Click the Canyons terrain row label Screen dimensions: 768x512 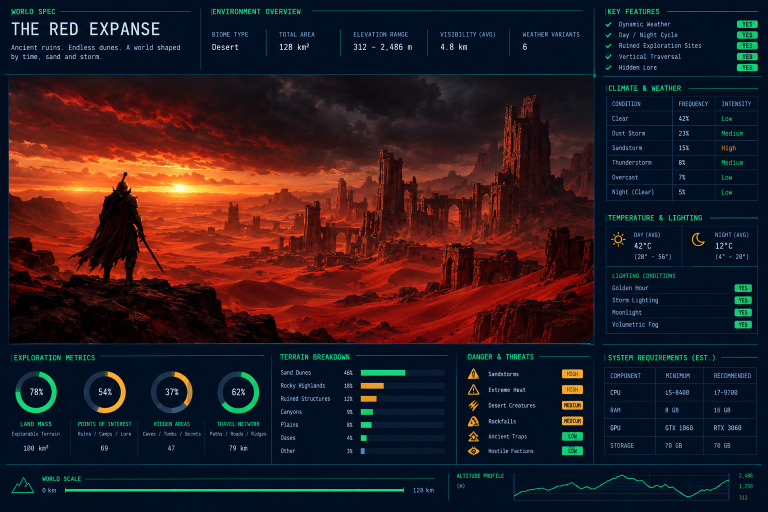pyautogui.click(x=291, y=412)
